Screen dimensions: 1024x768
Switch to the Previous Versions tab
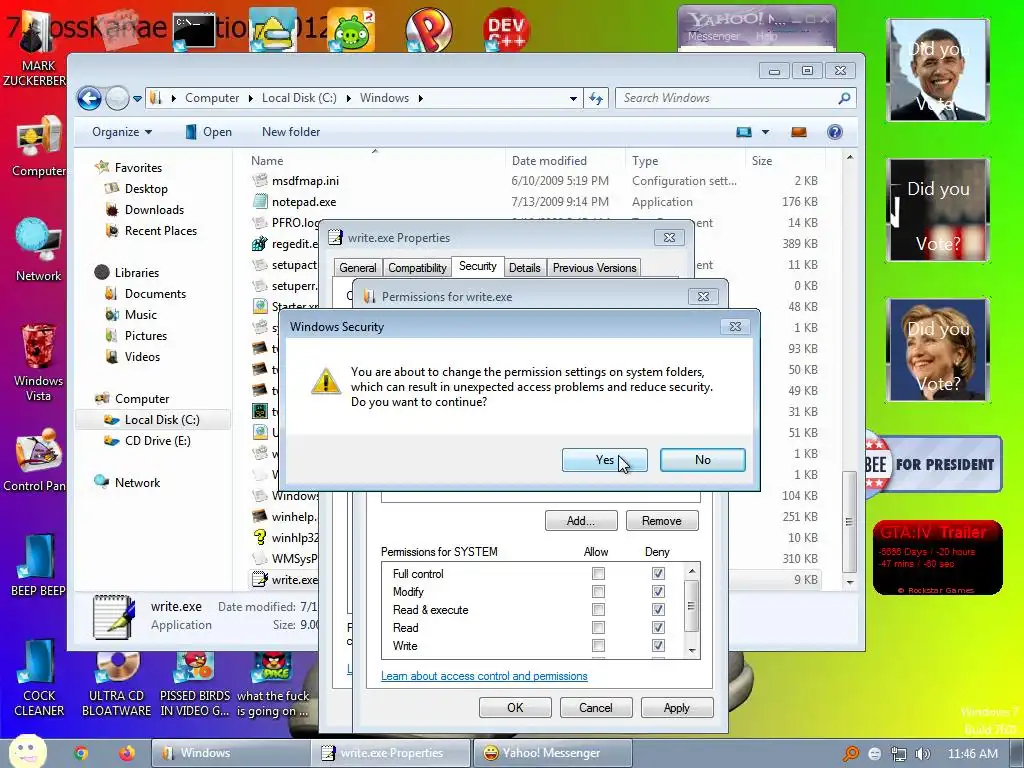[594, 268]
